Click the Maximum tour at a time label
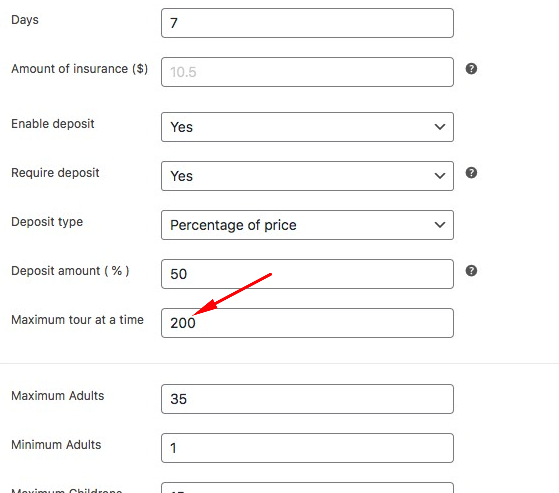Viewport: 559px width, 493px height. [77, 320]
